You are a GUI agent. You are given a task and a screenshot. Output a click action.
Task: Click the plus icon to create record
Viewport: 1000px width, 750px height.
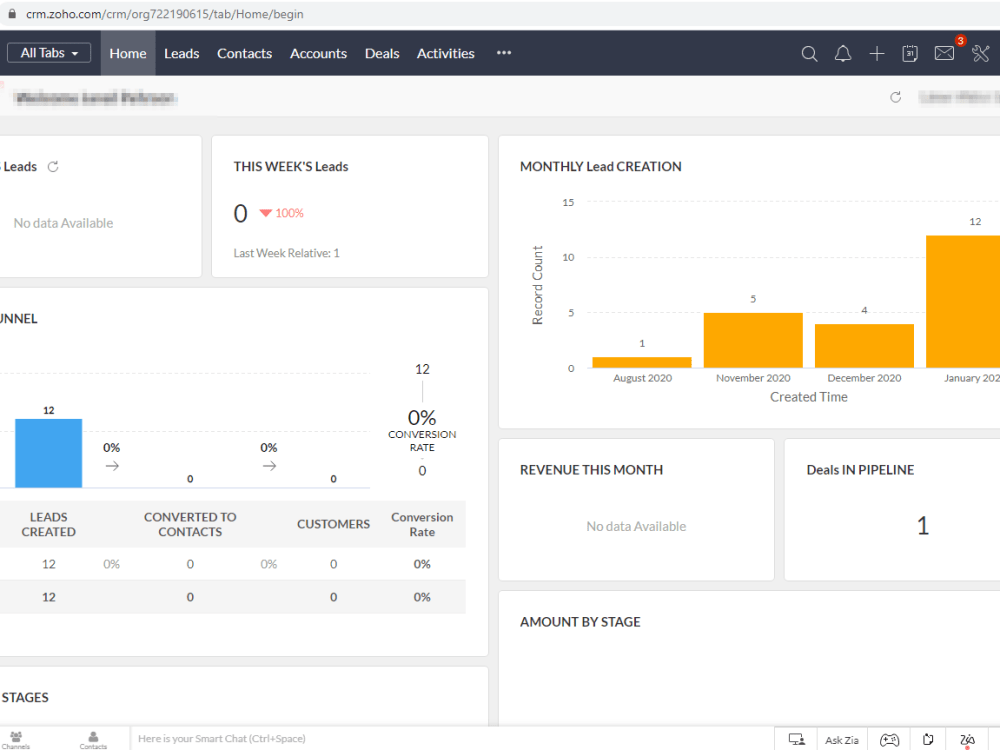[x=877, y=54]
